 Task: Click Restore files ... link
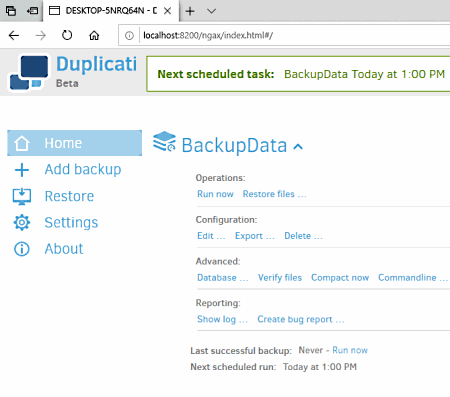[x=274, y=194]
